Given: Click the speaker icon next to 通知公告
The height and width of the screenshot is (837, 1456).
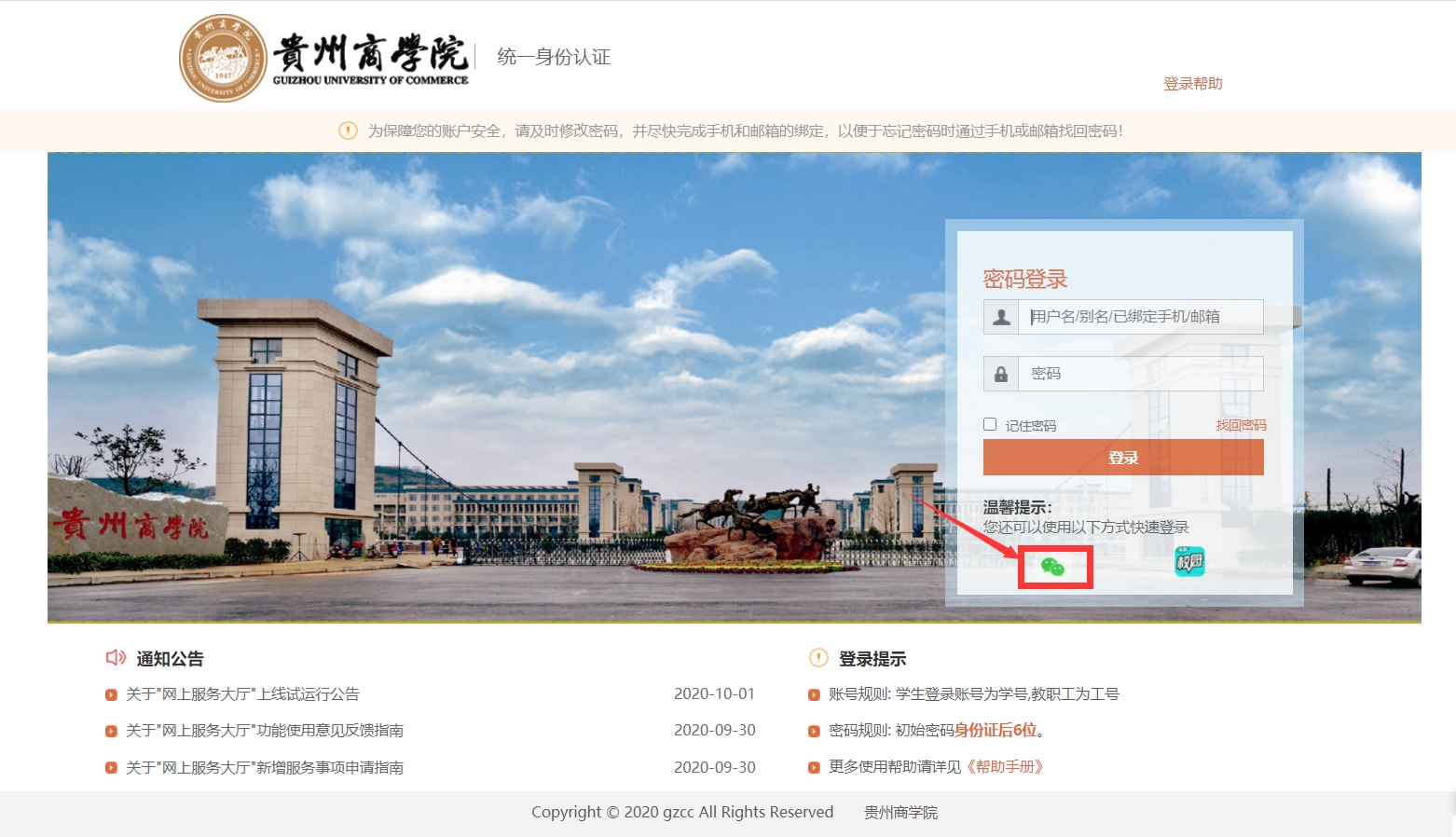Looking at the screenshot, I should [116, 658].
